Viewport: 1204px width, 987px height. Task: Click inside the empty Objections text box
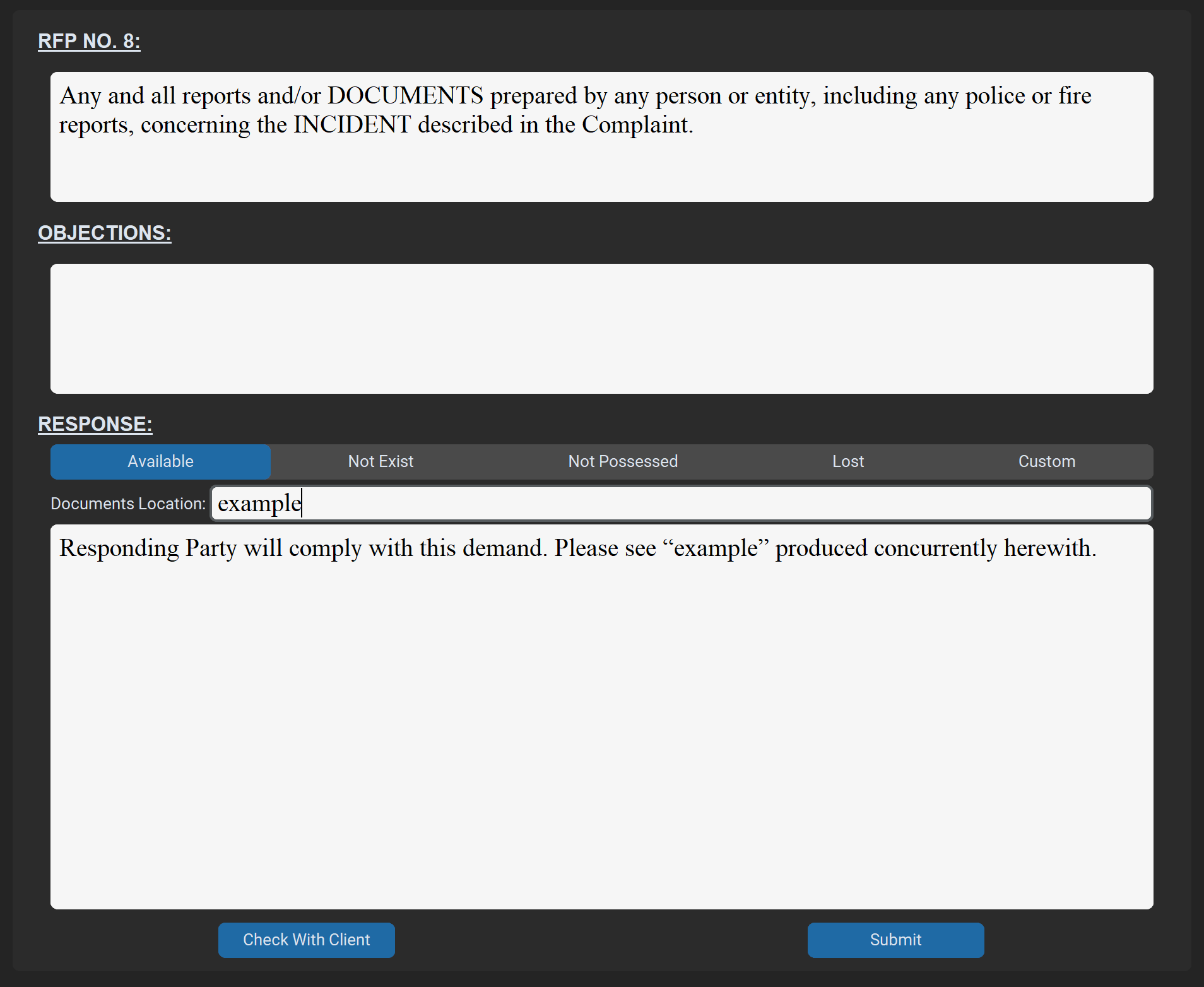pyautogui.click(x=601, y=329)
